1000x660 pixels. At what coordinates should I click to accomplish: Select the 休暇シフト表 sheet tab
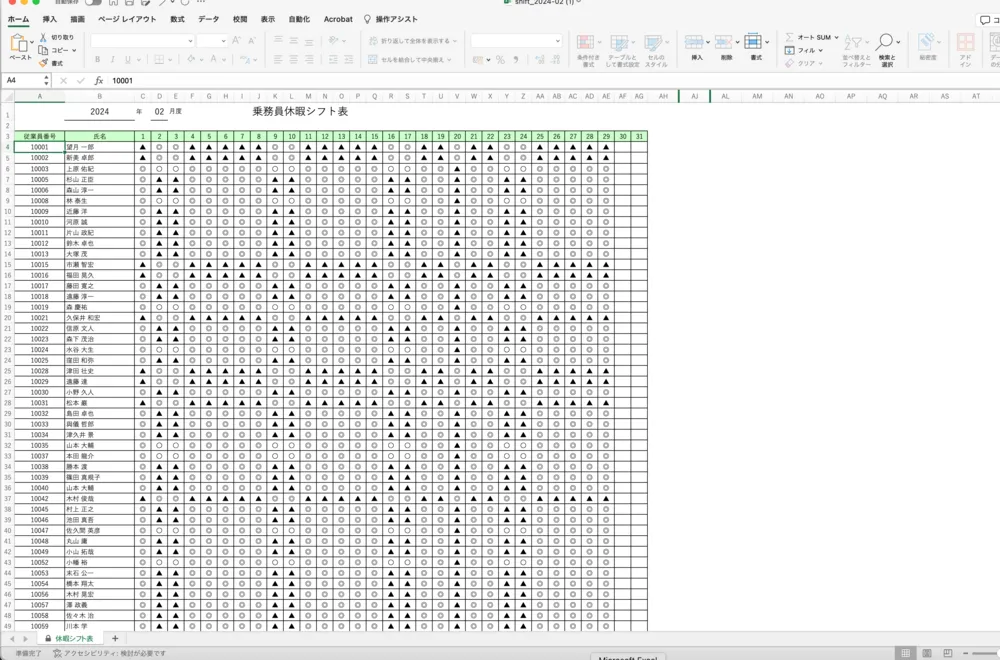tap(73, 638)
